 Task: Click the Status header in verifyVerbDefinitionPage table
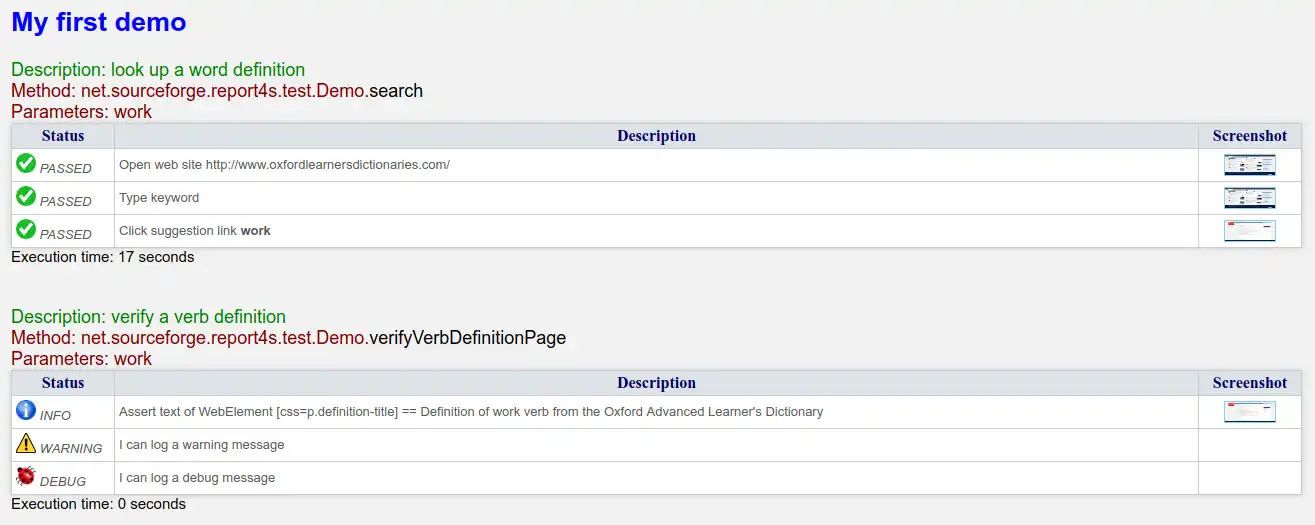[63, 383]
